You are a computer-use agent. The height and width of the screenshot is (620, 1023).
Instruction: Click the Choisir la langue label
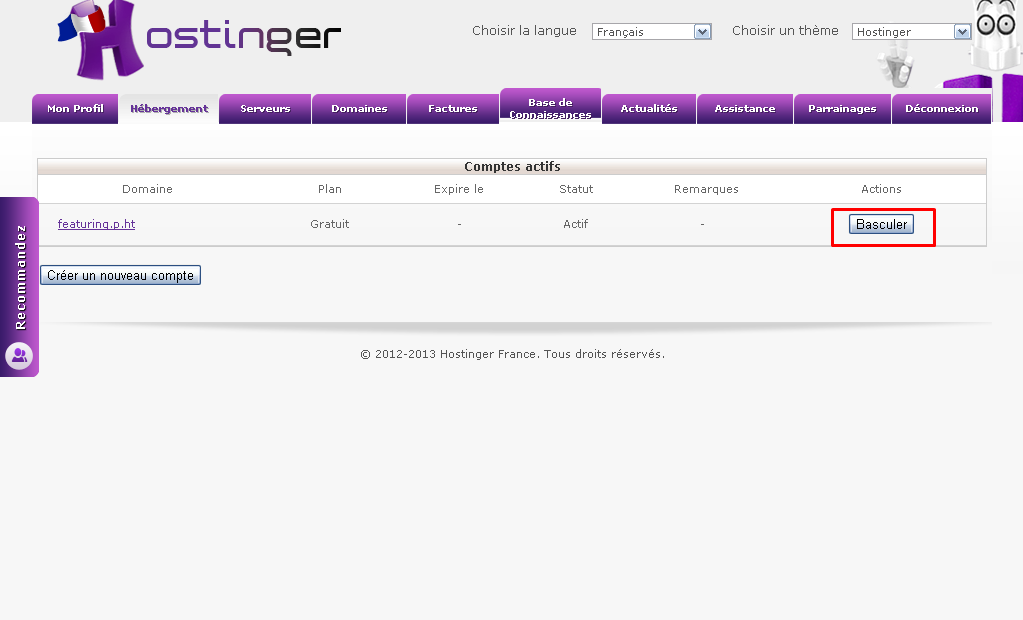[525, 31]
